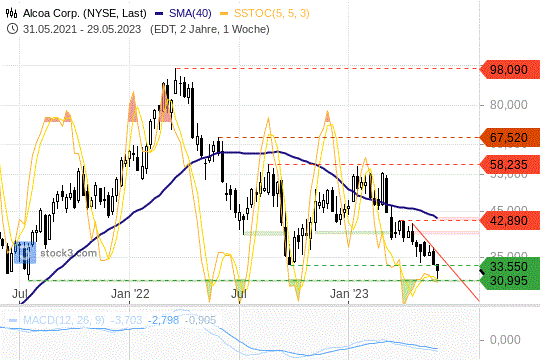Viewport: 540px width, 360px height.
Task: Click the 98,090 red price label
Action: tap(509, 70)
